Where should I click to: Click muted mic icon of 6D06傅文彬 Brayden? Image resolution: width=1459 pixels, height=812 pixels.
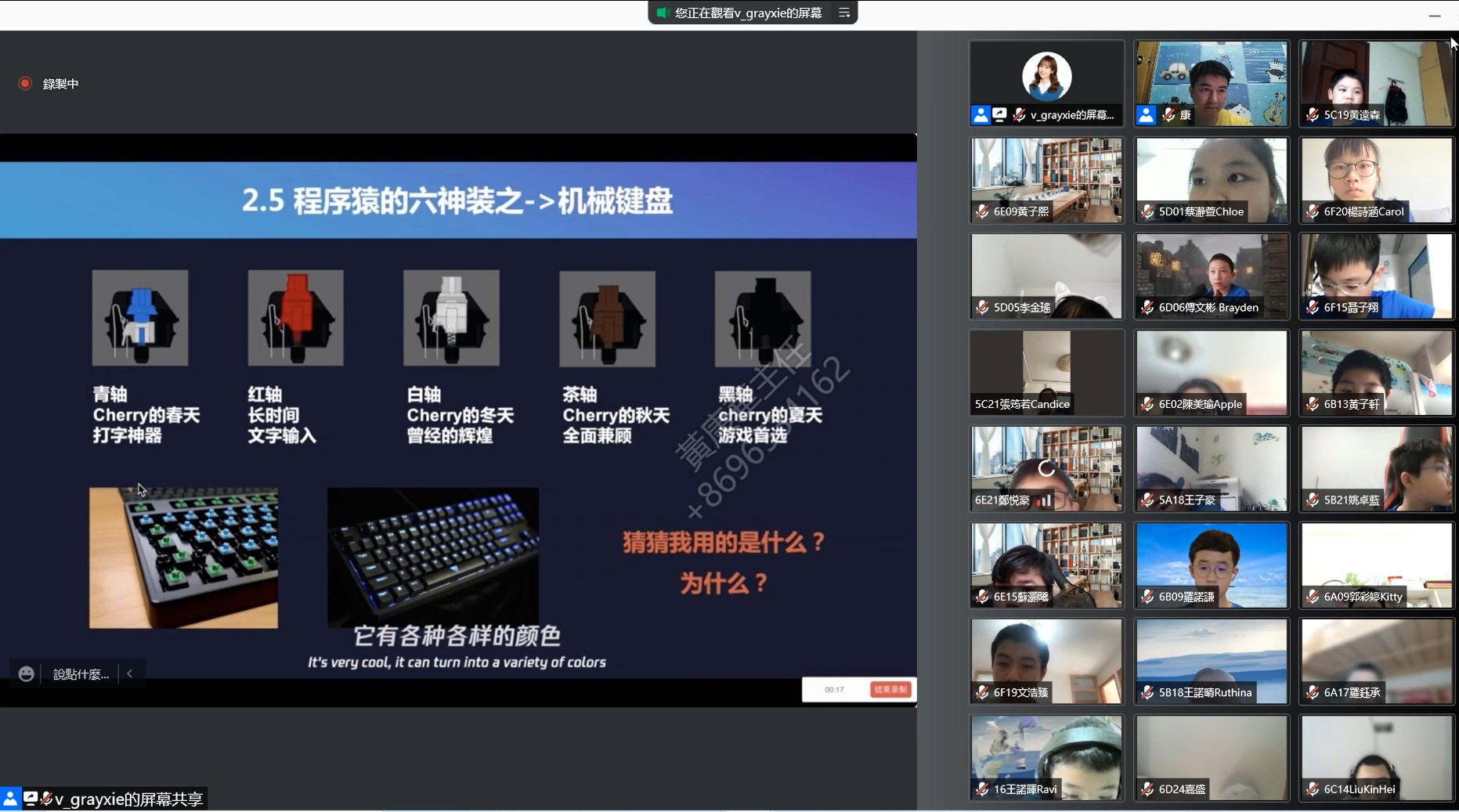[x=1147, y=308]
